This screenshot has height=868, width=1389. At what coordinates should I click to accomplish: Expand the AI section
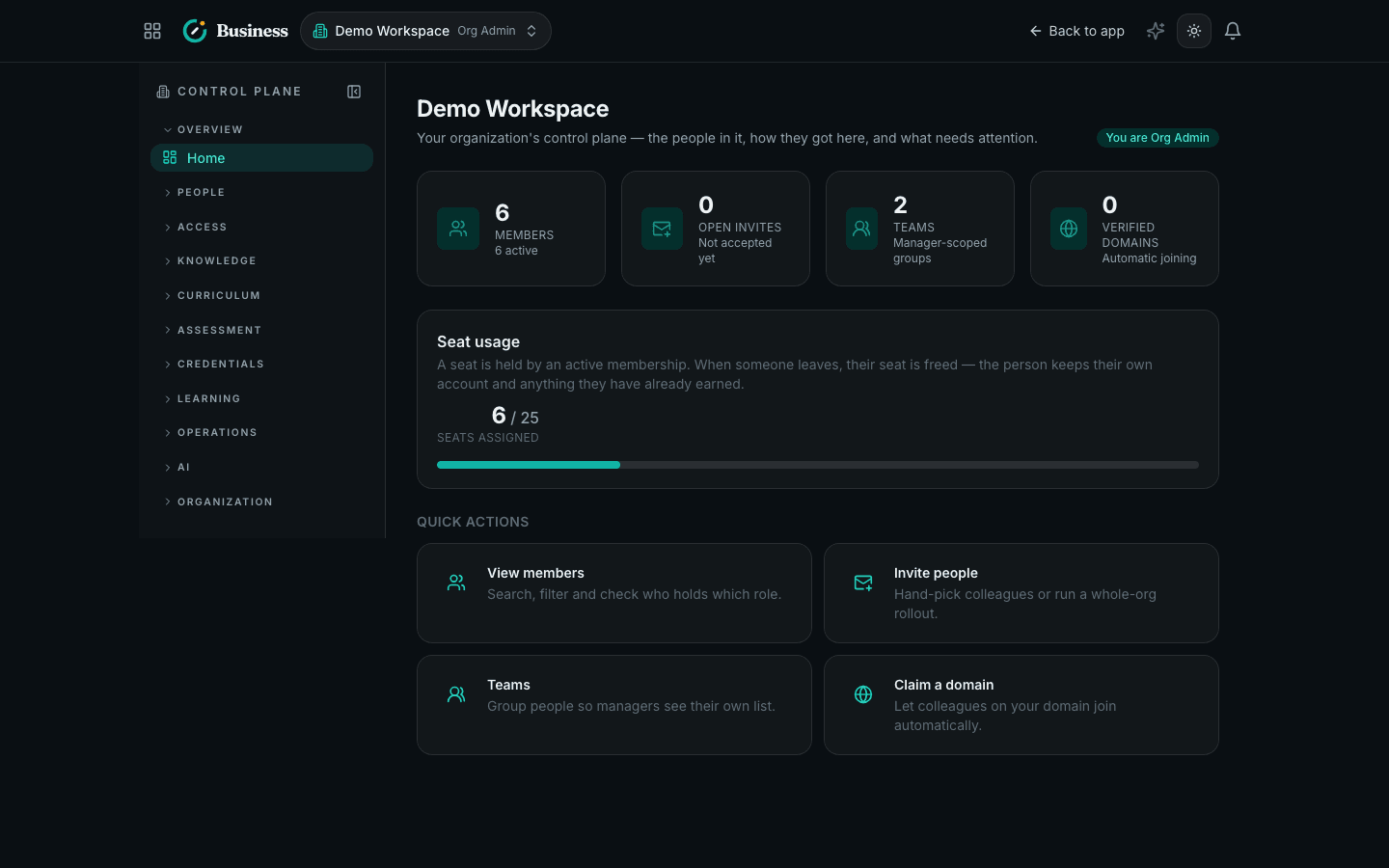coord(177,468)
